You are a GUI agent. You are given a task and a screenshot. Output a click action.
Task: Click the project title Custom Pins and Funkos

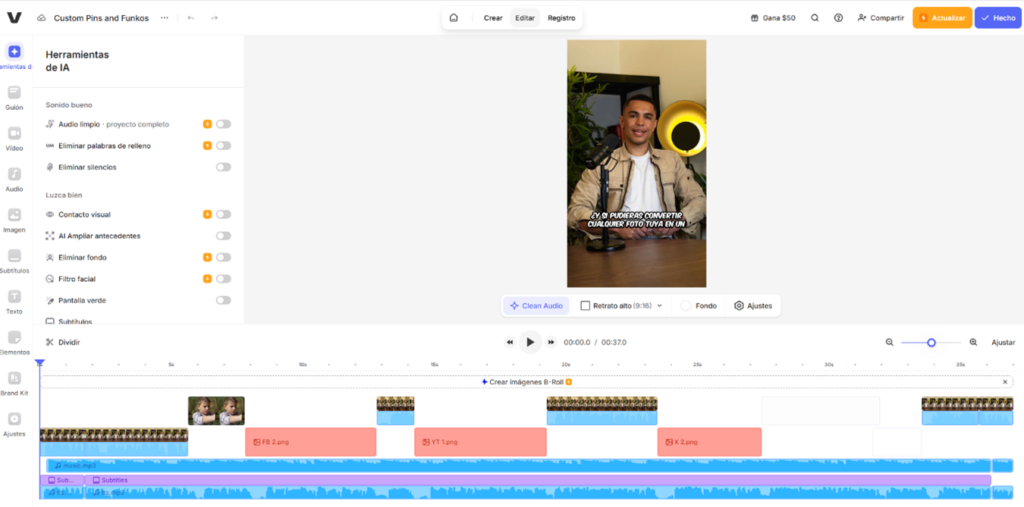[x=101, y=18]
